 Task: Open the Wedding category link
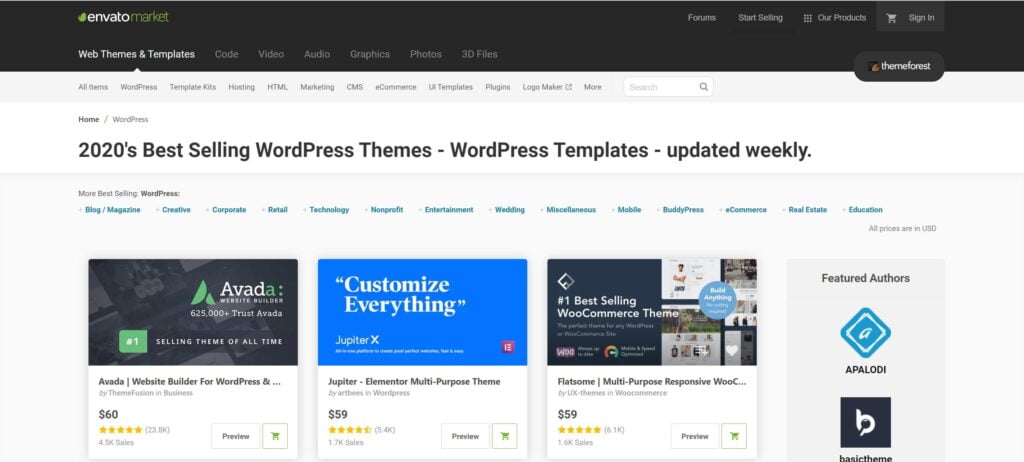click(510, 210)
